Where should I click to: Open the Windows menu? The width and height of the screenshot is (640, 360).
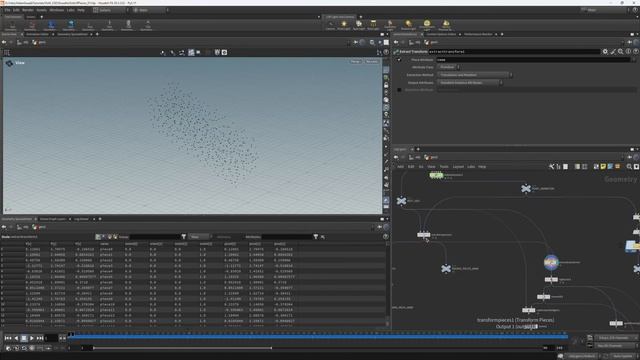click(x=57, y=10)
